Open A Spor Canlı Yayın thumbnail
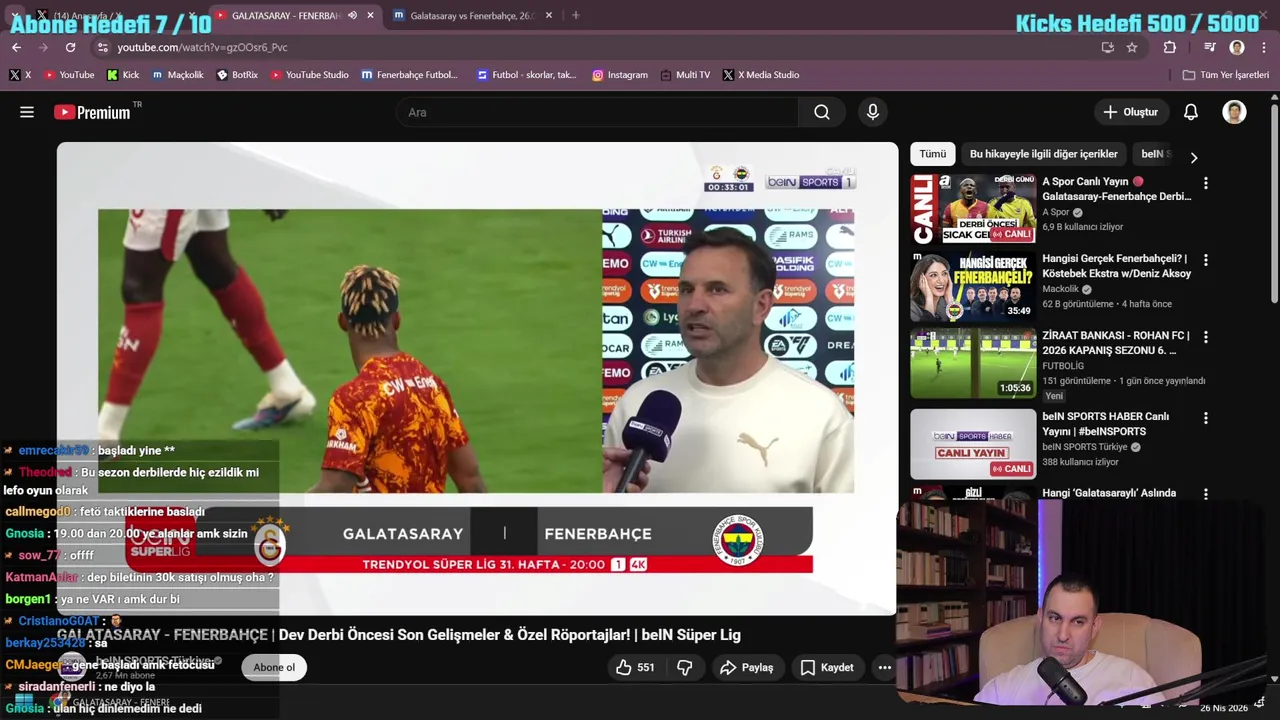The image size is (1280, 720). [973, 209]
